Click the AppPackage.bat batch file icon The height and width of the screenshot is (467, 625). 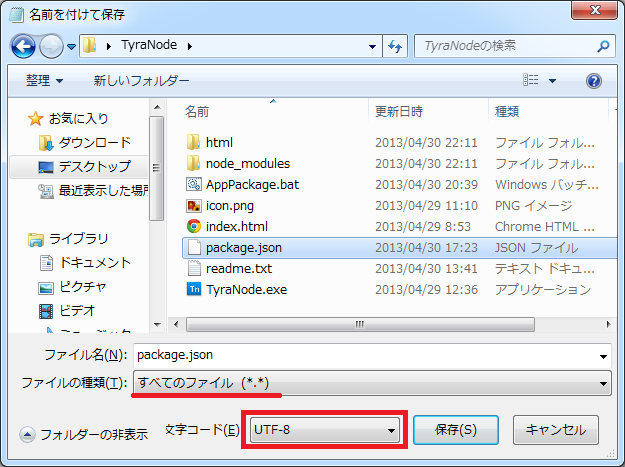pyautogui.click(x=195, y=184)
